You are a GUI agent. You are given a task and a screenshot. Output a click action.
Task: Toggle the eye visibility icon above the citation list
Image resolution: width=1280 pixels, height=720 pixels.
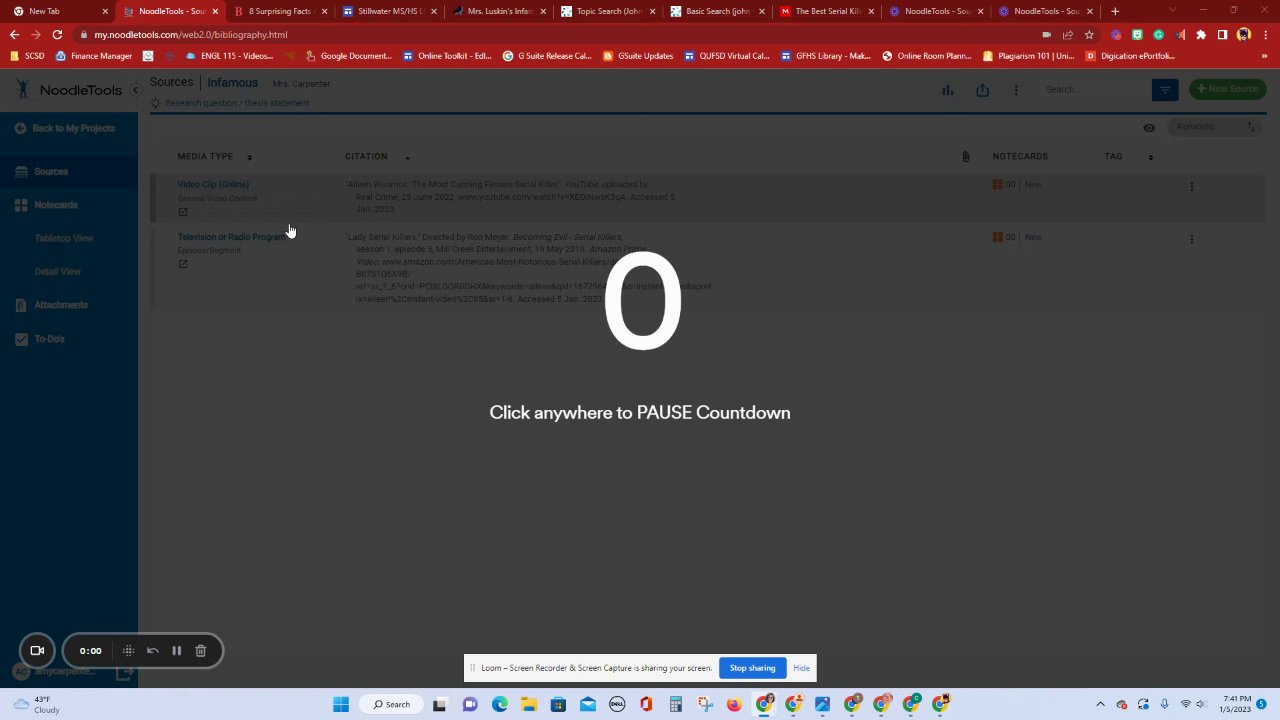(x=1149, y=128)
